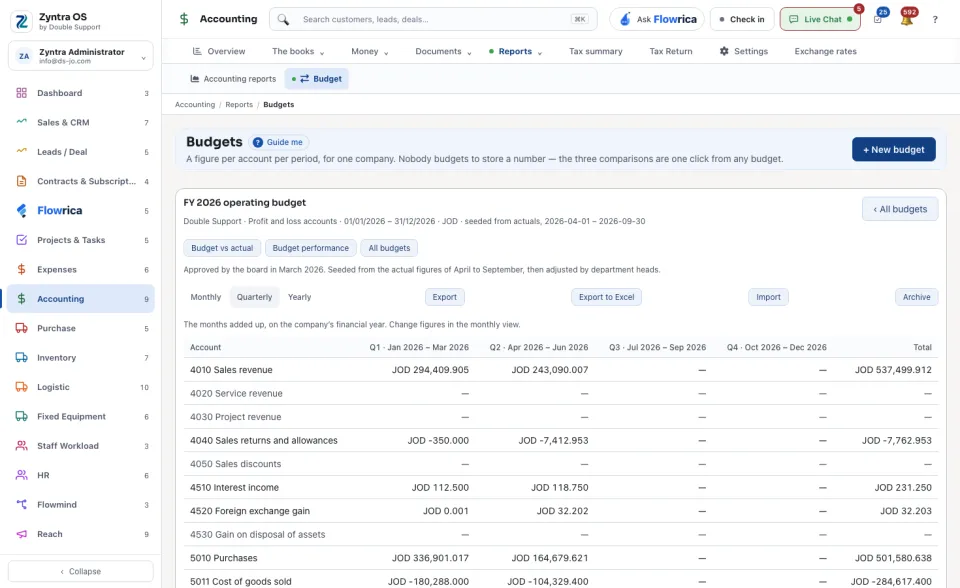The image size is (960, 588).
Task: Open Contracts & Subscriptions document icon
Action: tap(21, 181)
